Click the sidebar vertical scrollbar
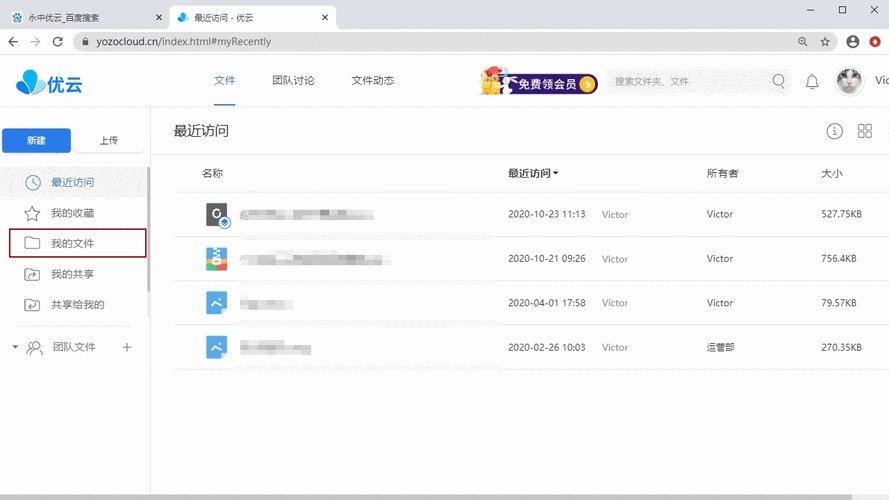Screen dimensions: 889x500 (149, 230)
